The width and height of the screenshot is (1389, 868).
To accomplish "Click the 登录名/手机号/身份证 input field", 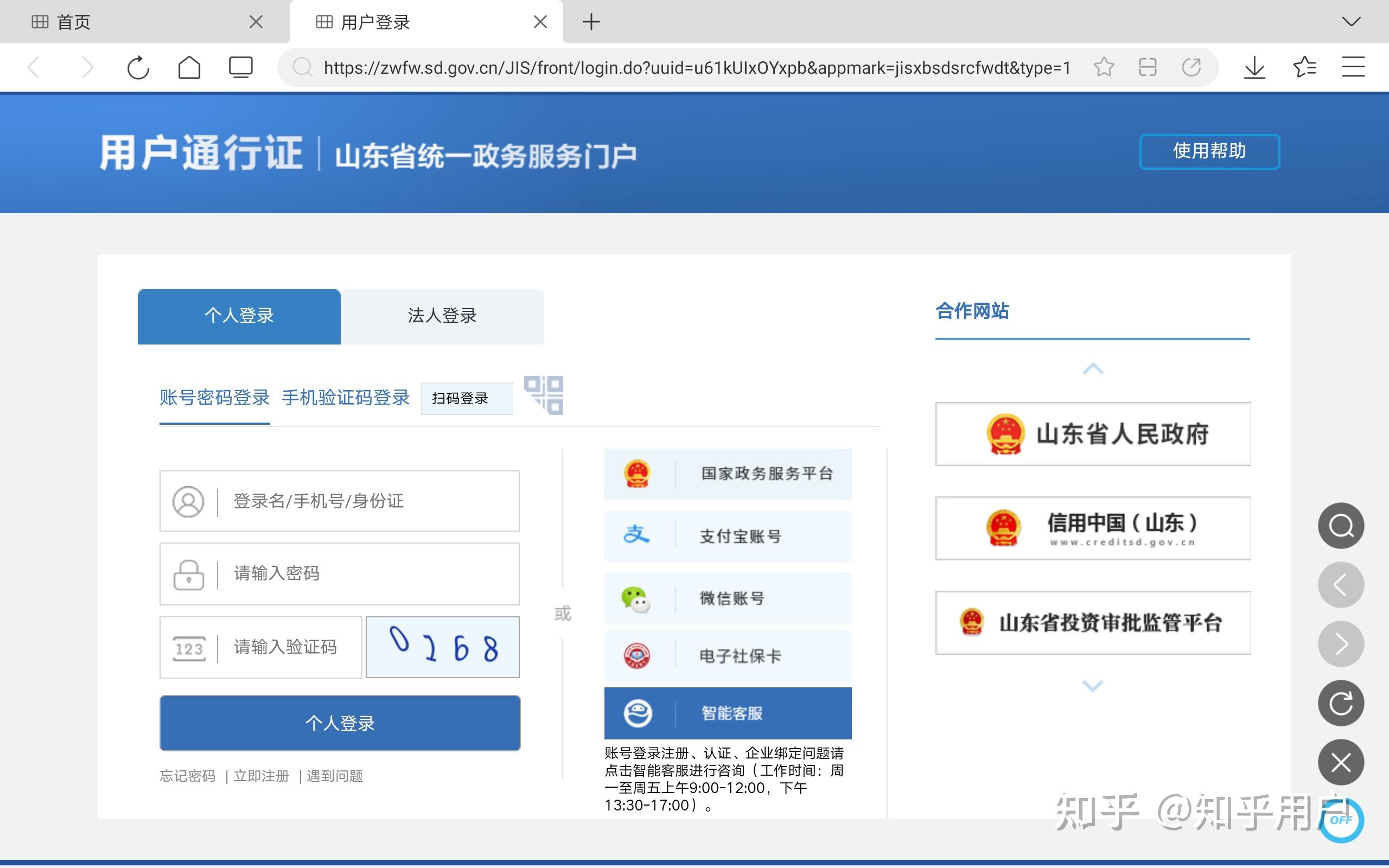I will [339, 501].
